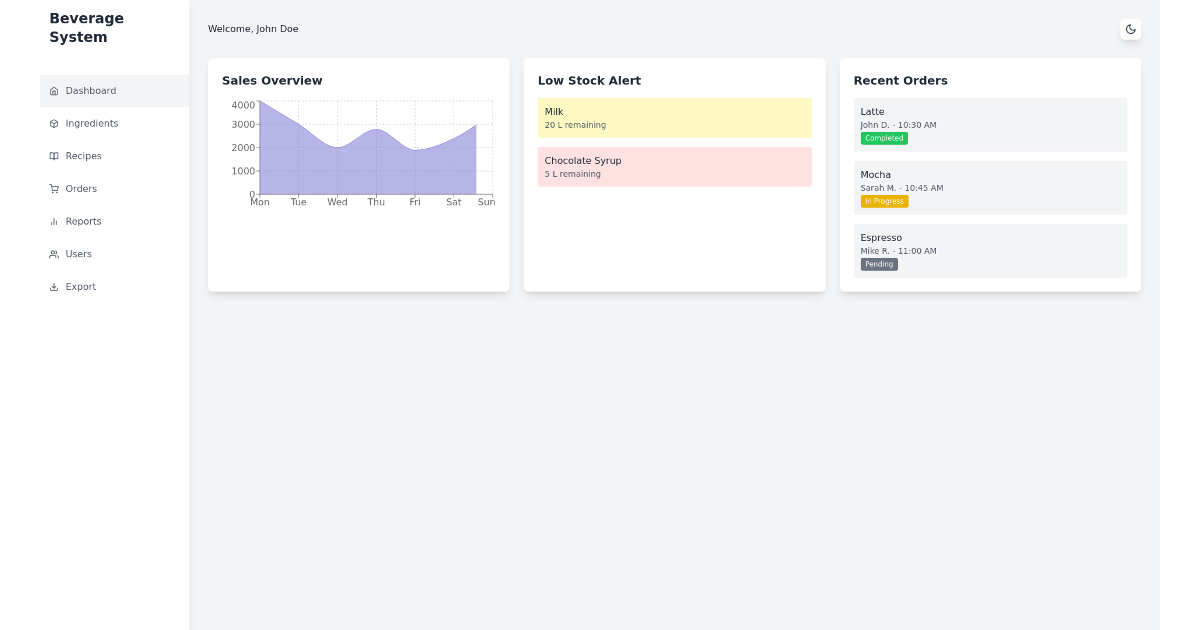
Task: Select the Dashboard sidebar icon
Action: (x=53, y=91)
